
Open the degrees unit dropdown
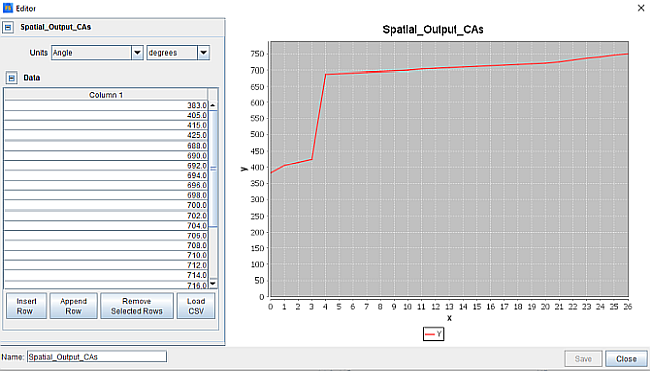[x=204, y=53]
